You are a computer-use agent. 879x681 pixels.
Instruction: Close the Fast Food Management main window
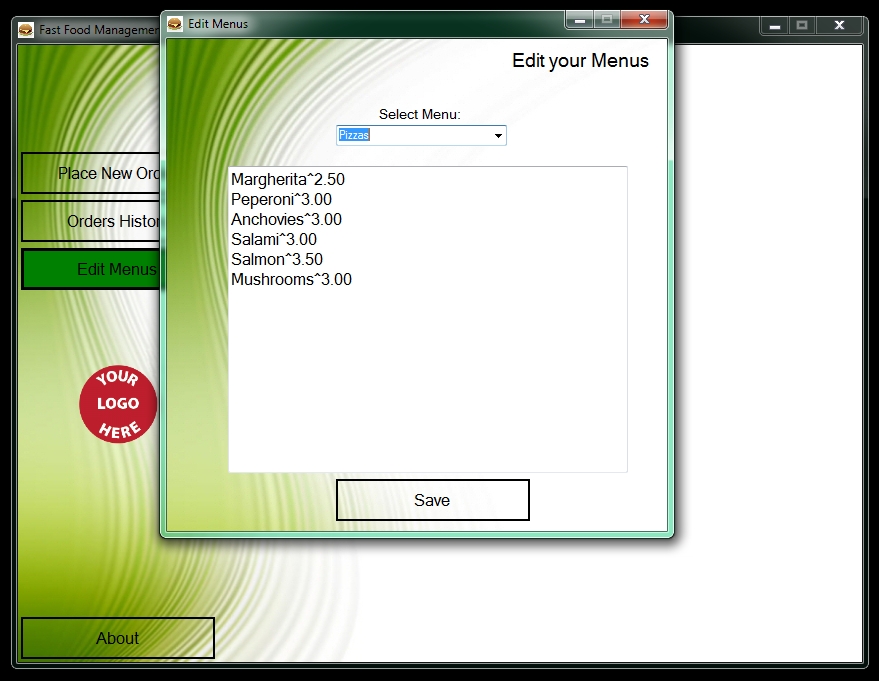(x=839, y=26)
